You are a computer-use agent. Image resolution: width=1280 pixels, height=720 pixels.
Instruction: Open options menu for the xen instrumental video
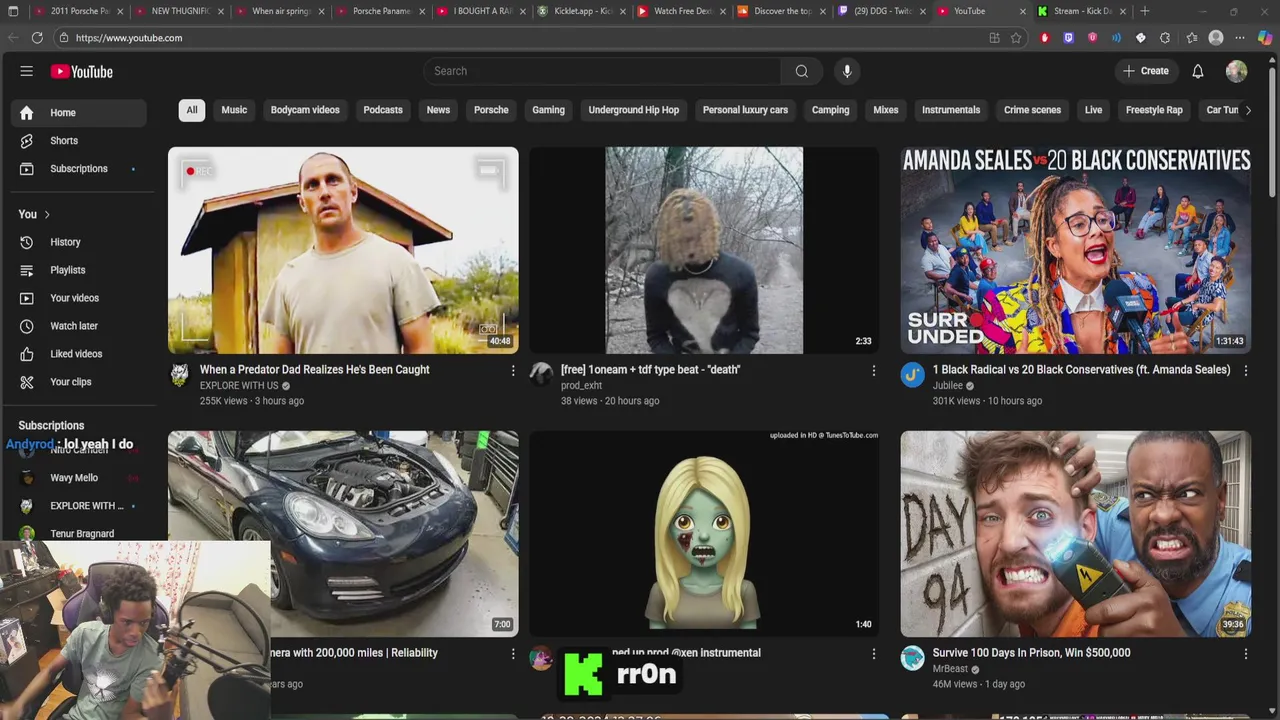(873, 653)
